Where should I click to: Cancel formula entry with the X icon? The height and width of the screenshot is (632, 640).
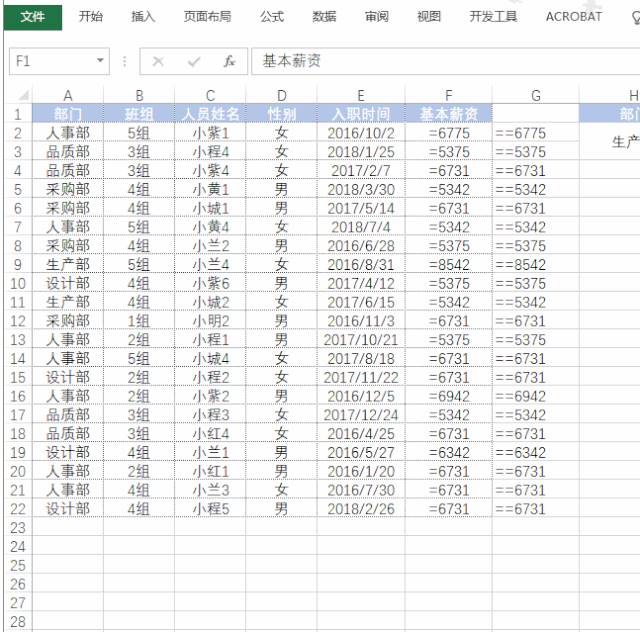click(x=158, y=62)
